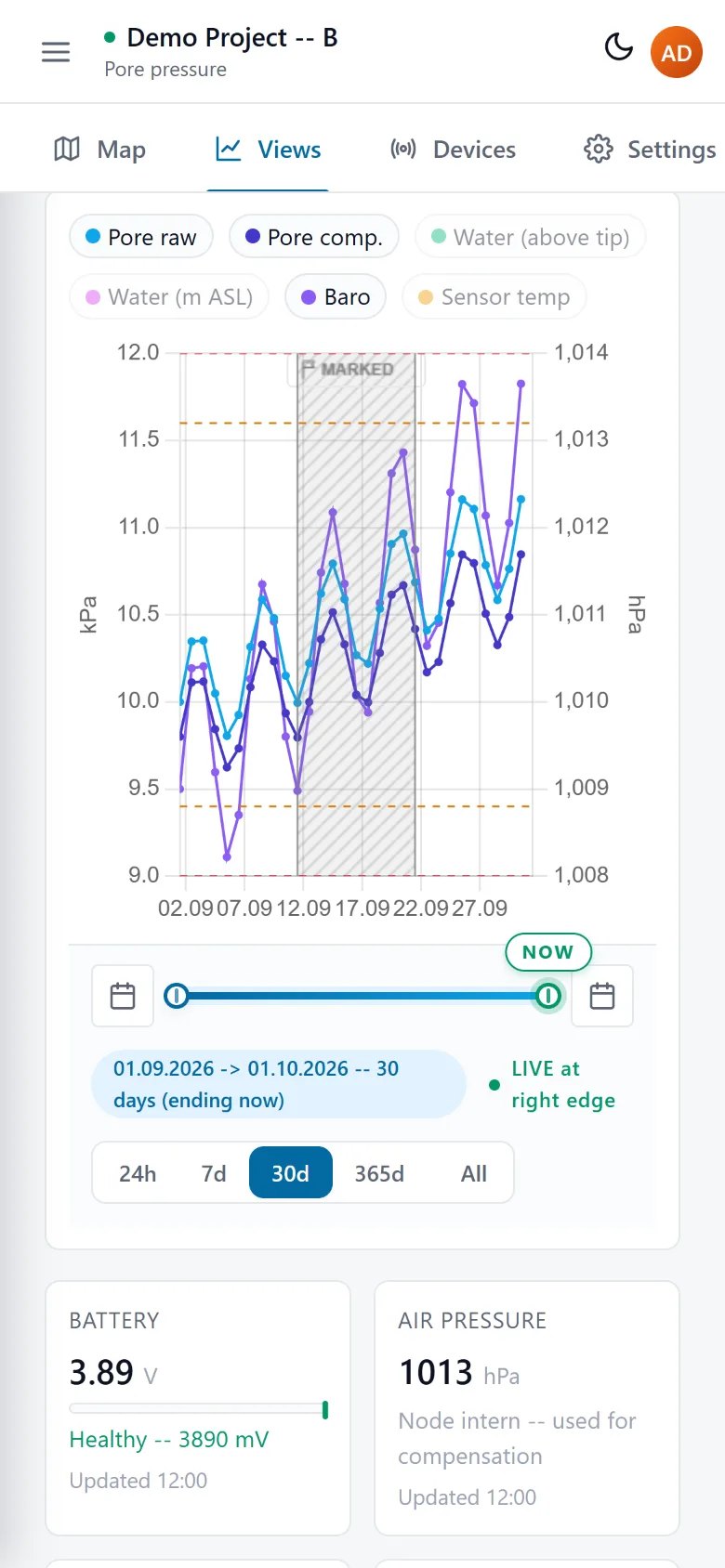This screenshot has height=1568, width=725.
Task: Toggle the Pore comp. series
Action: [314, 237]
